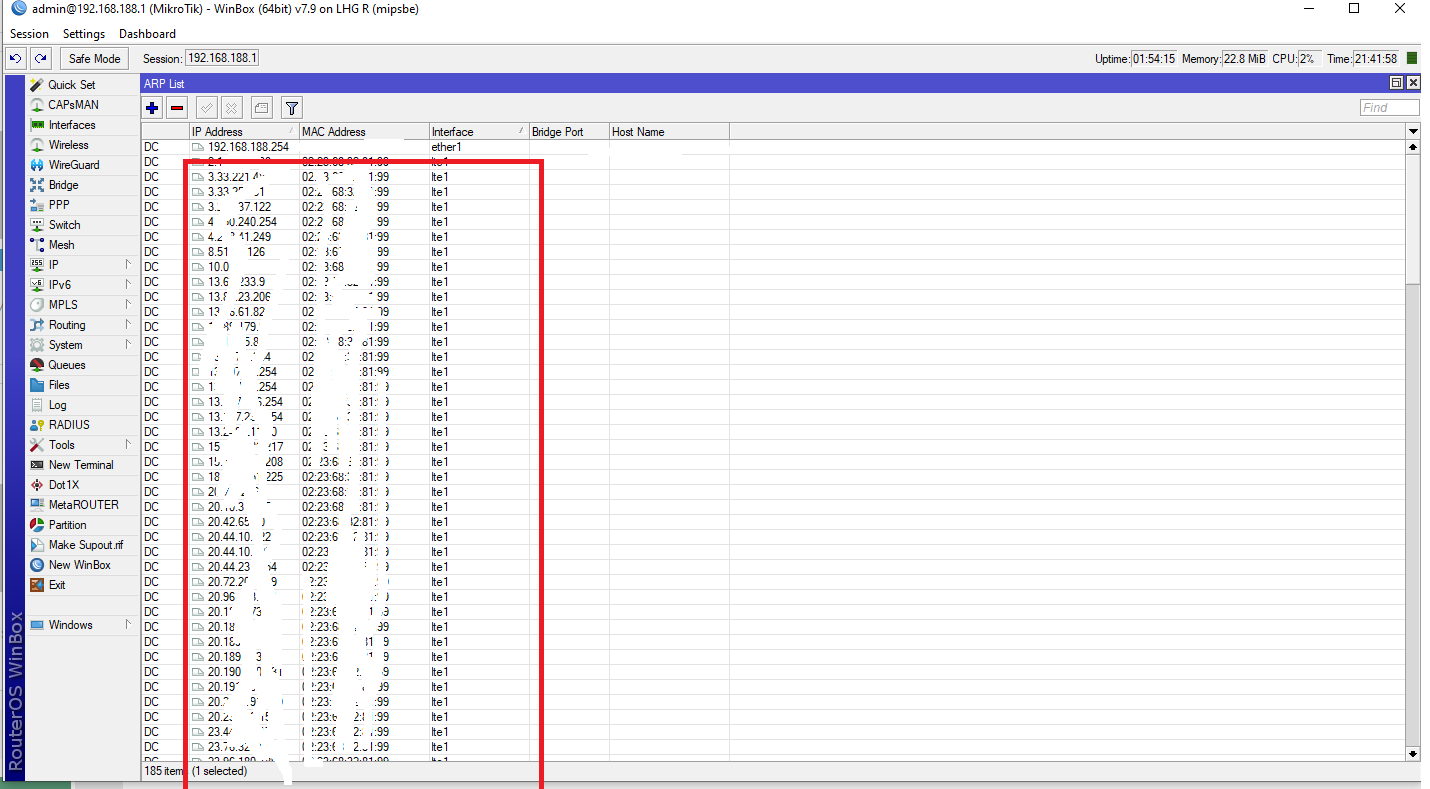Open the Bridge section

coord(63,185)
